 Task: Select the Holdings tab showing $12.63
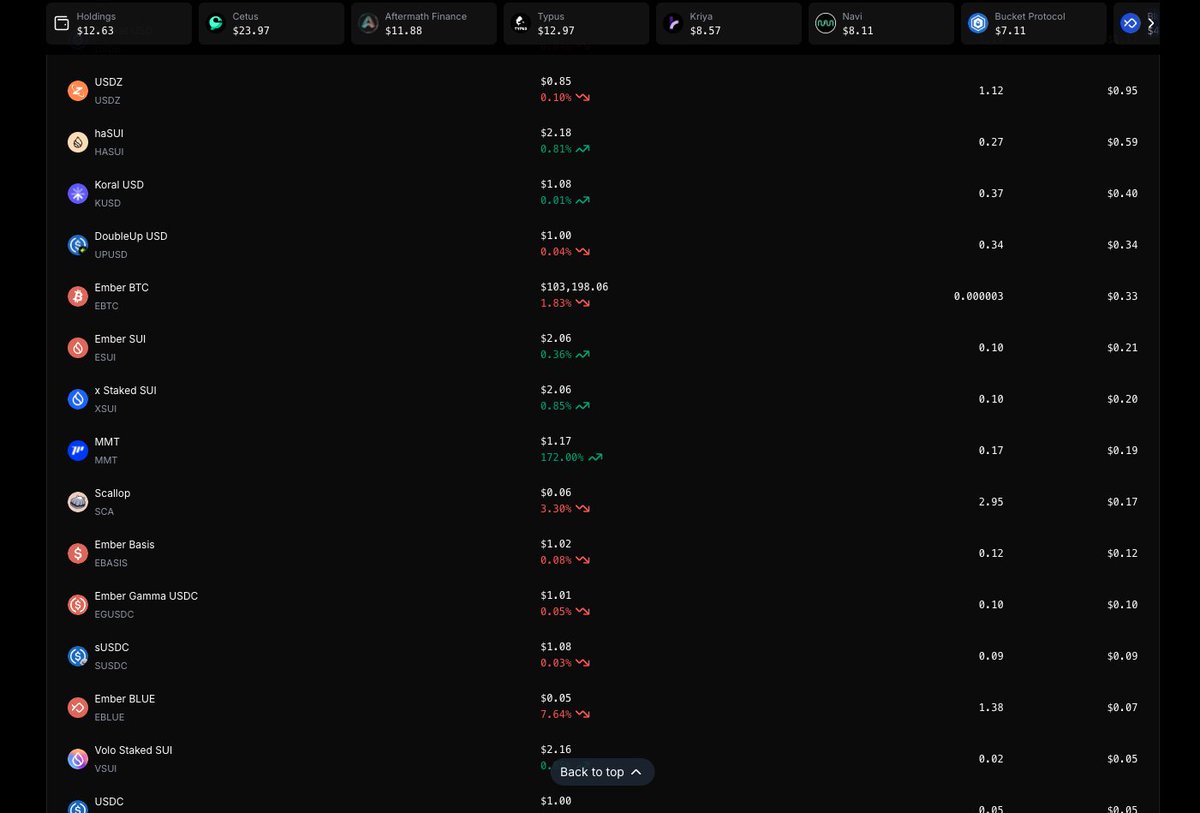click(x=119, y=23)
